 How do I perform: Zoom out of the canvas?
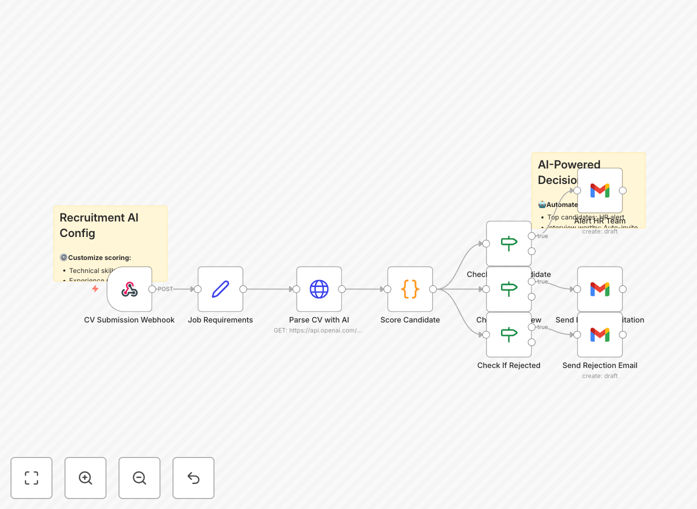139,478
